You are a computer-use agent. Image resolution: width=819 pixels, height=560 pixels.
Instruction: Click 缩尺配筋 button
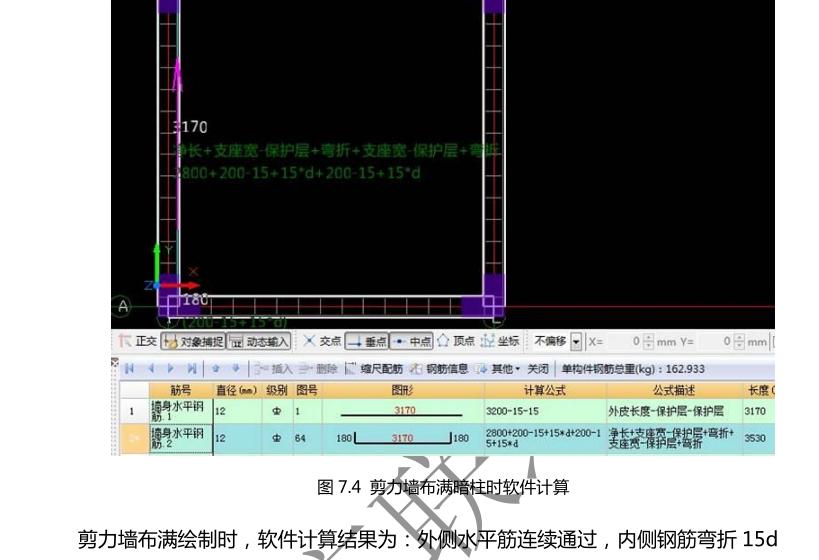373,369
